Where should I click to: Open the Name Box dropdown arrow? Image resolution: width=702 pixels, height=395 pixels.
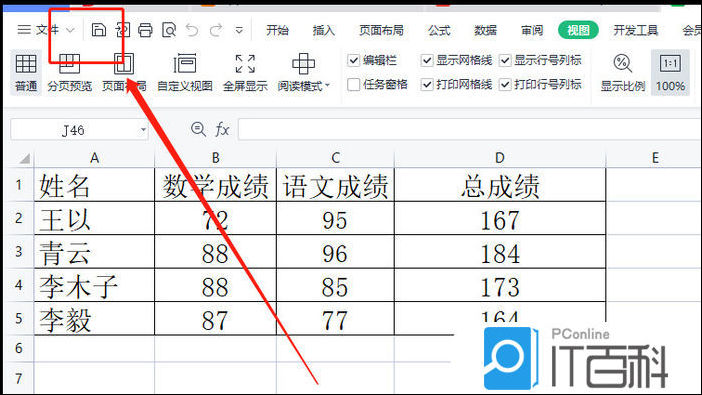143,130
